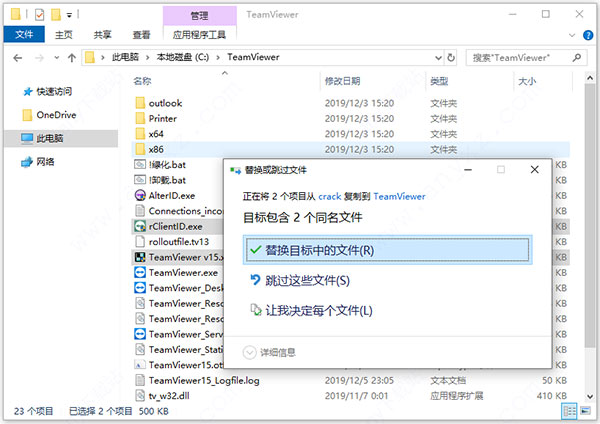This screenshot has height=424, width=600.
Task: Open the help question mark icon
Action: [x=588, y=35]
